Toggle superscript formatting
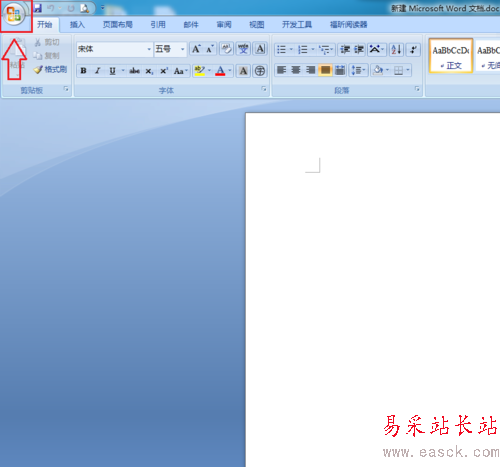This screenshot has height=467, width=500. coord(164,71)
